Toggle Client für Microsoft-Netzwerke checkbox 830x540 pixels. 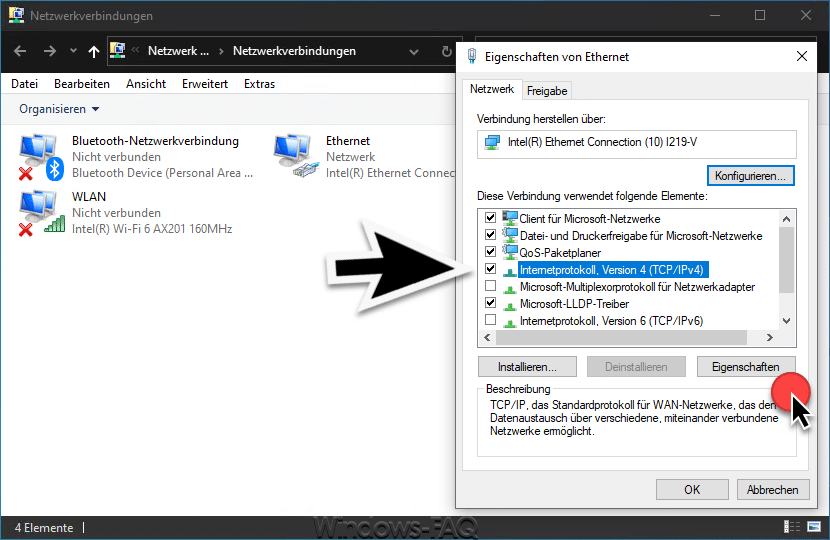[490, 218]
